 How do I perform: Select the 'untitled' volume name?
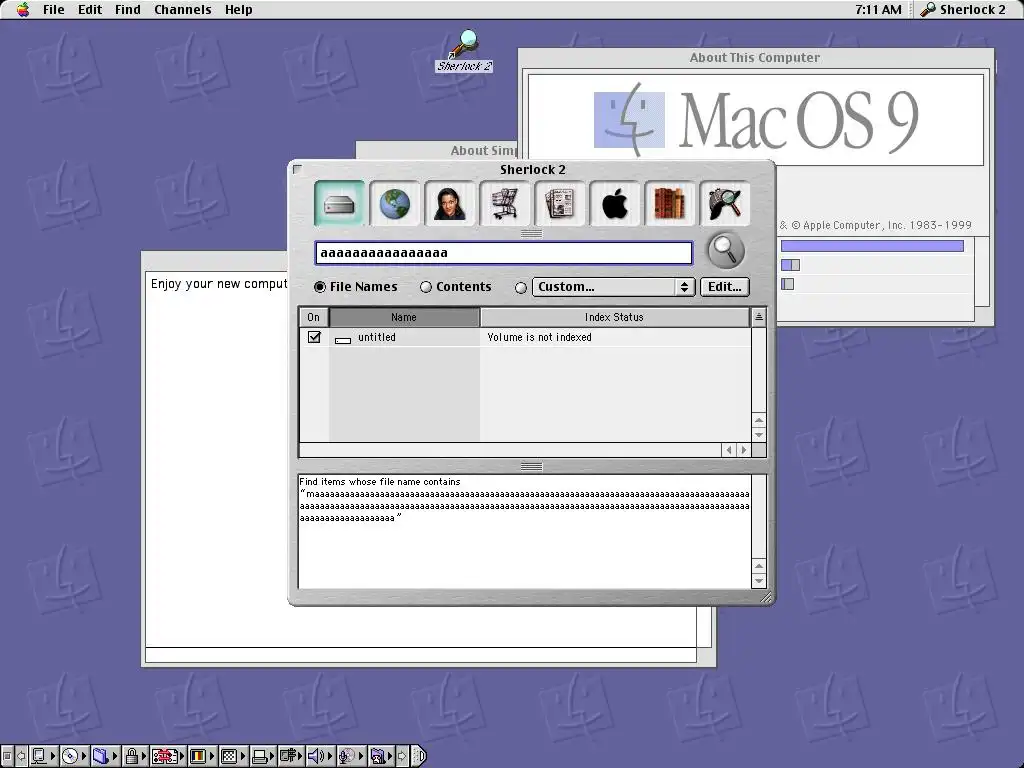point(377,337)
